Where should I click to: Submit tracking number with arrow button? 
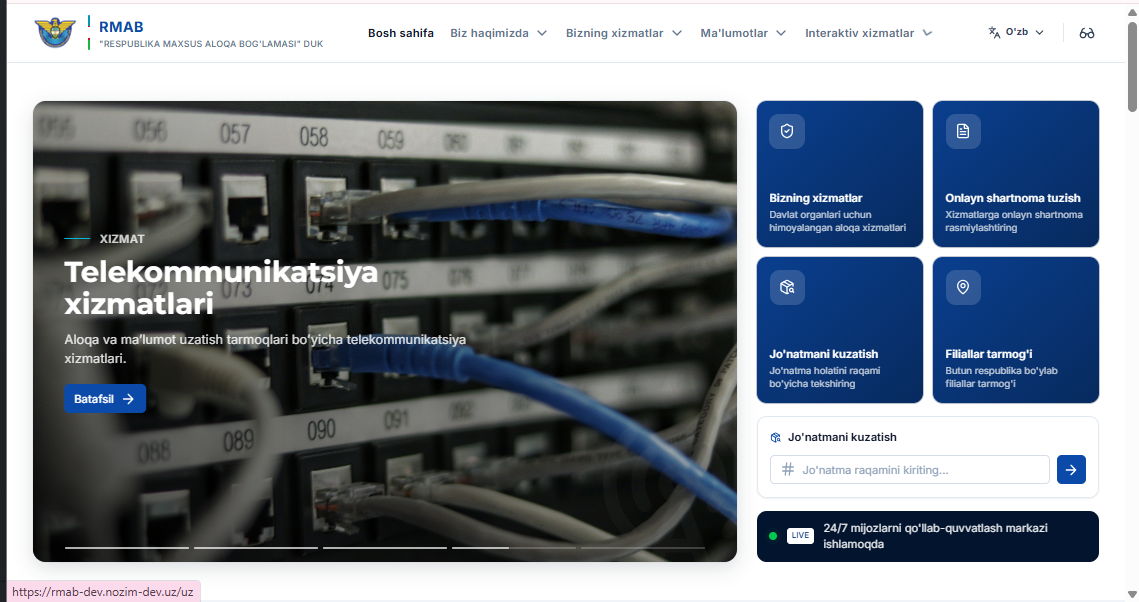pyautogui.click(x=1071, y=470)
